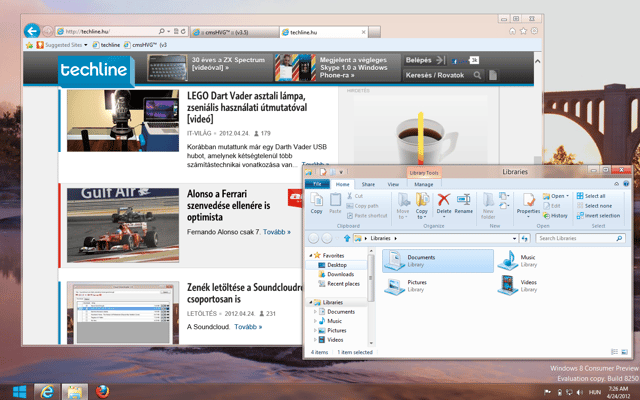Click Internet Explorer tools gear icon
640x400 pixels.
coord(534,31)
